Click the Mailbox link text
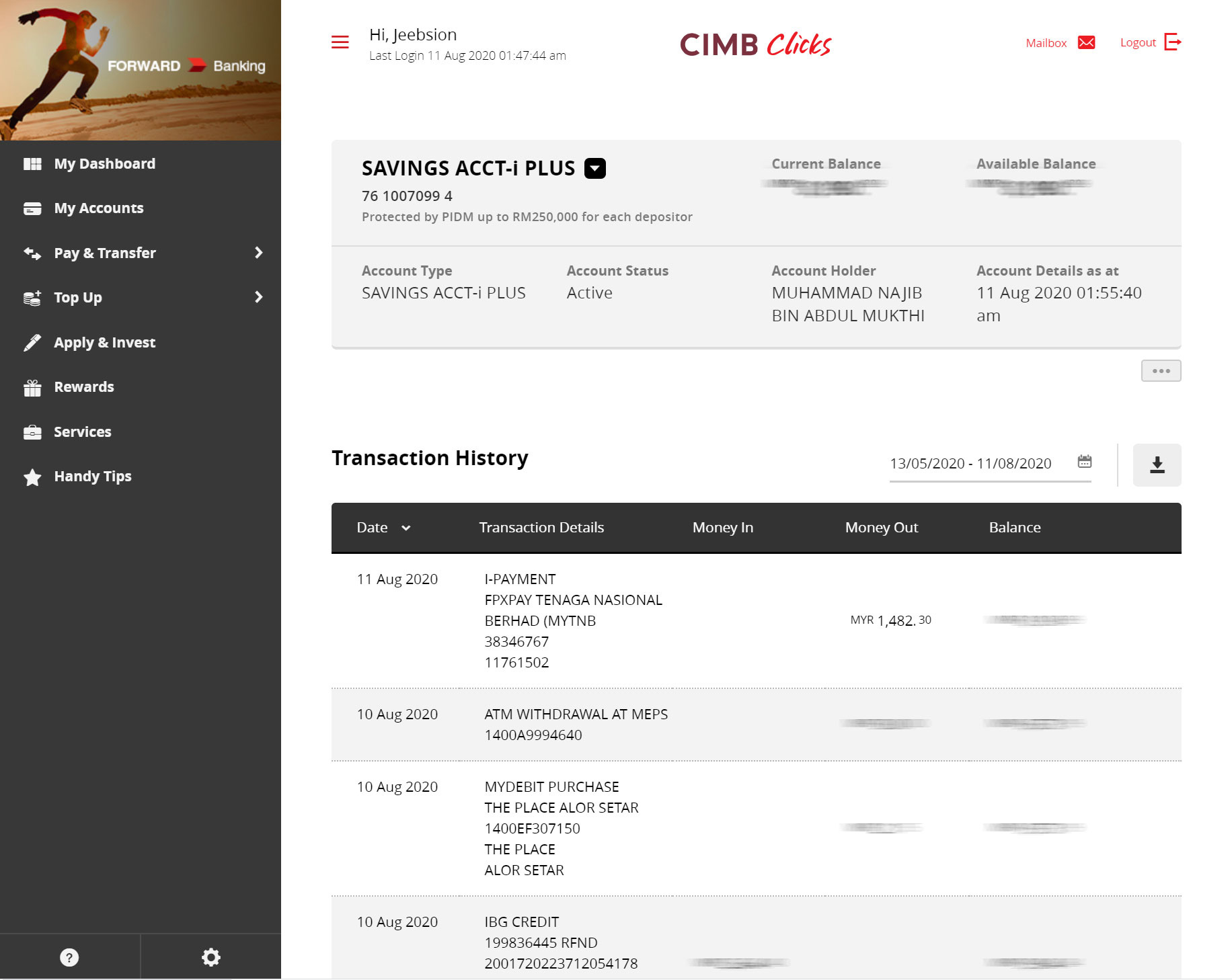1232x980 pixels. (1046, 43)
